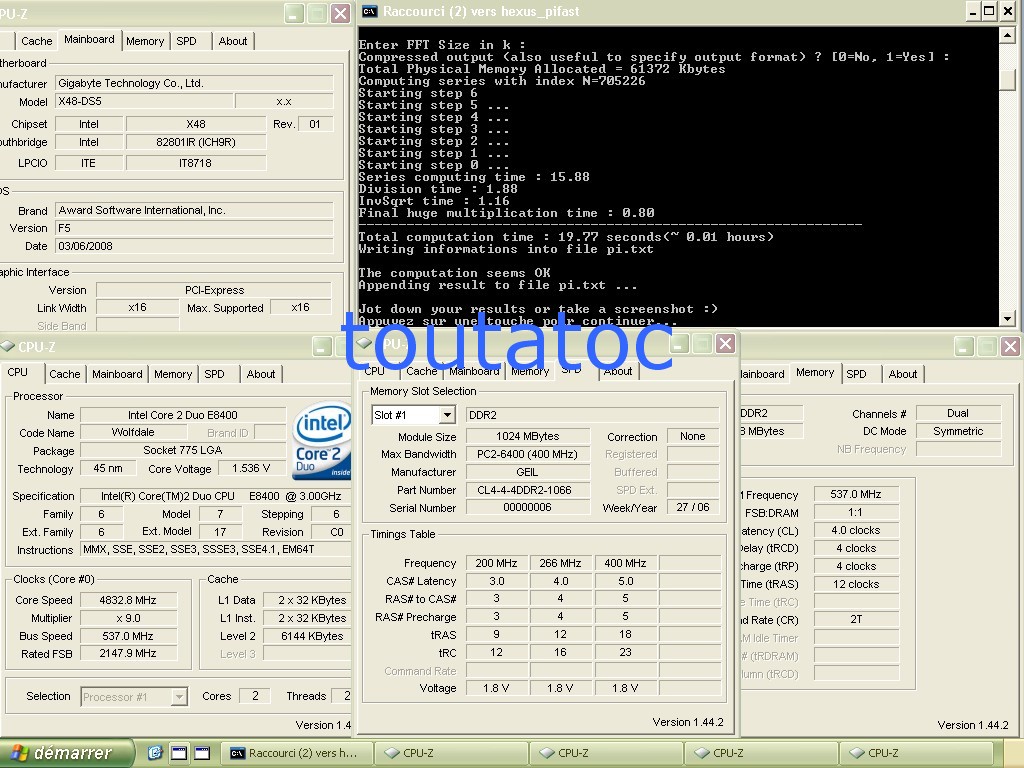
Task: Click the Core Speed value 4832.8 MHz
Action: tap(128, 600)
